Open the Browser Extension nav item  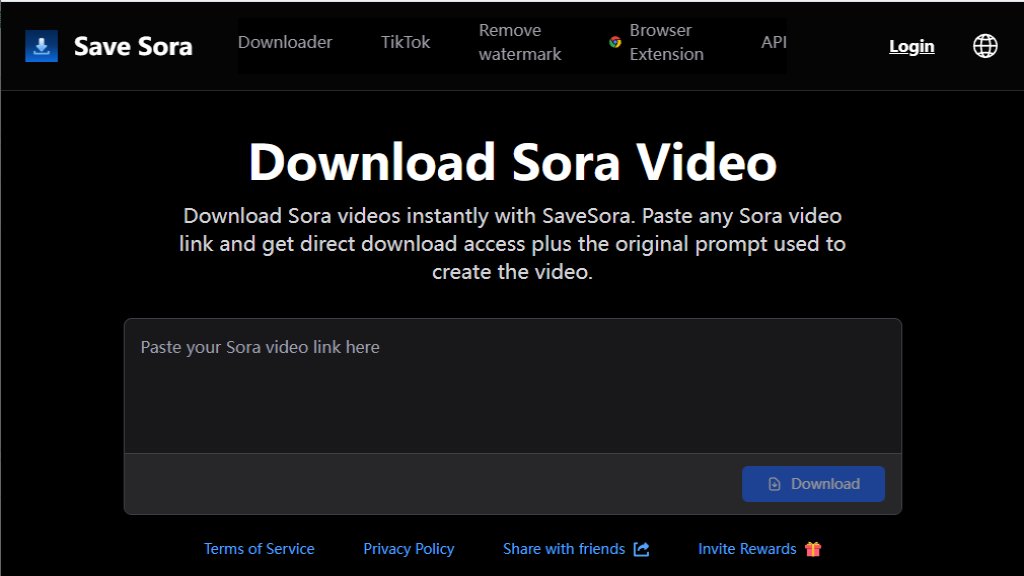[666, 42]
